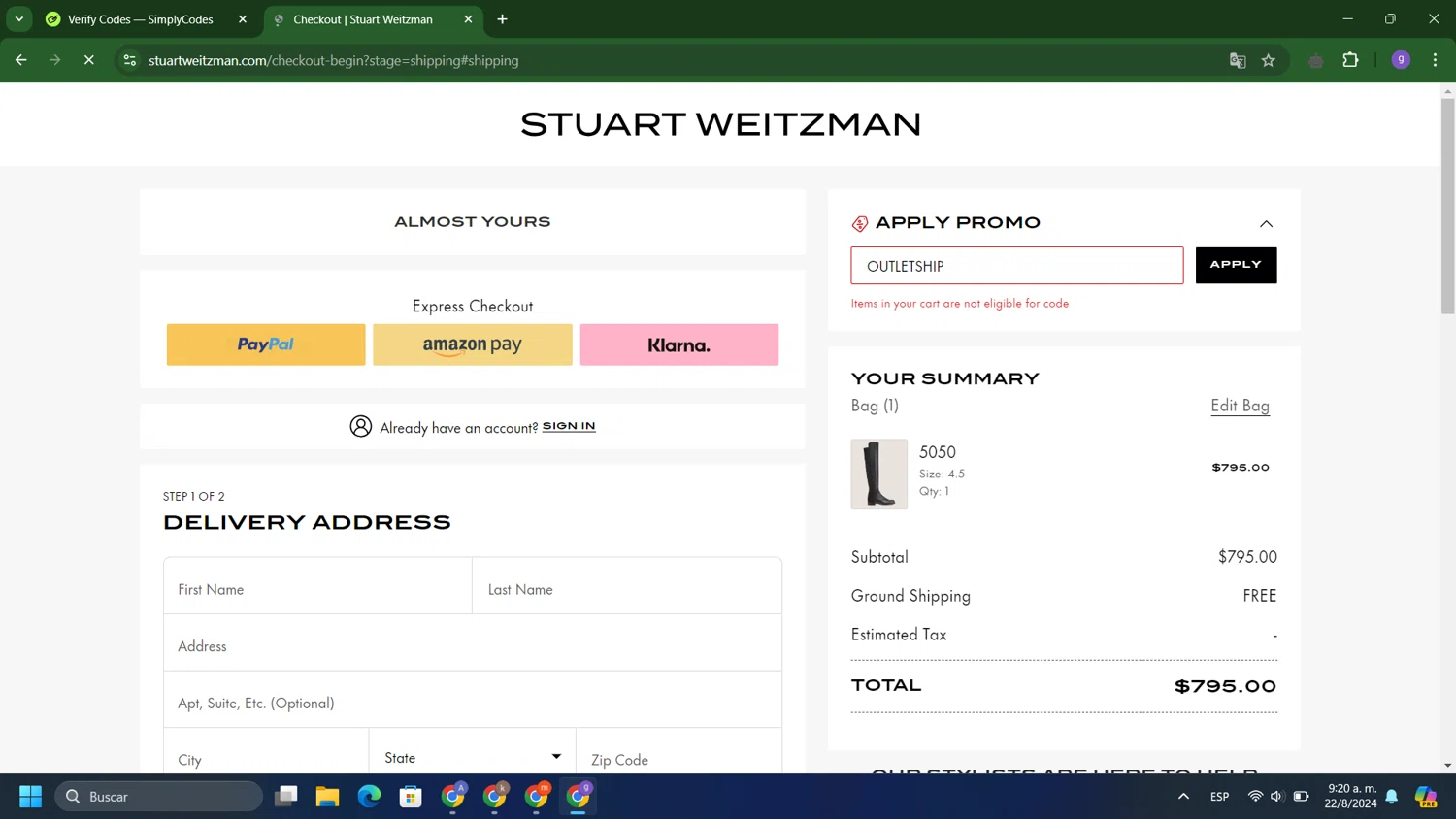Click the account user icon
Image resolution: width=1456 pixels, height=819 pixels.
361,426
